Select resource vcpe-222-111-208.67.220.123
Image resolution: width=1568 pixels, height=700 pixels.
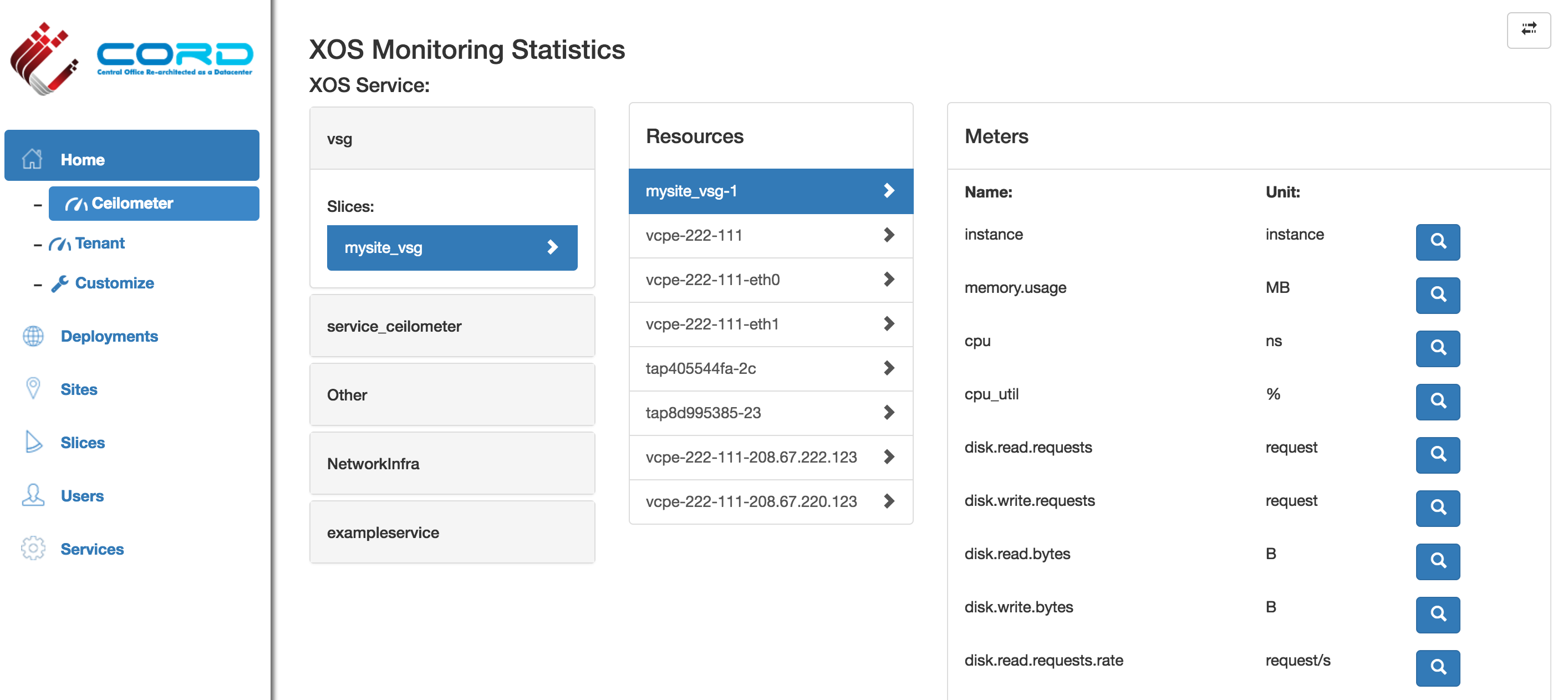click(771, 501)
